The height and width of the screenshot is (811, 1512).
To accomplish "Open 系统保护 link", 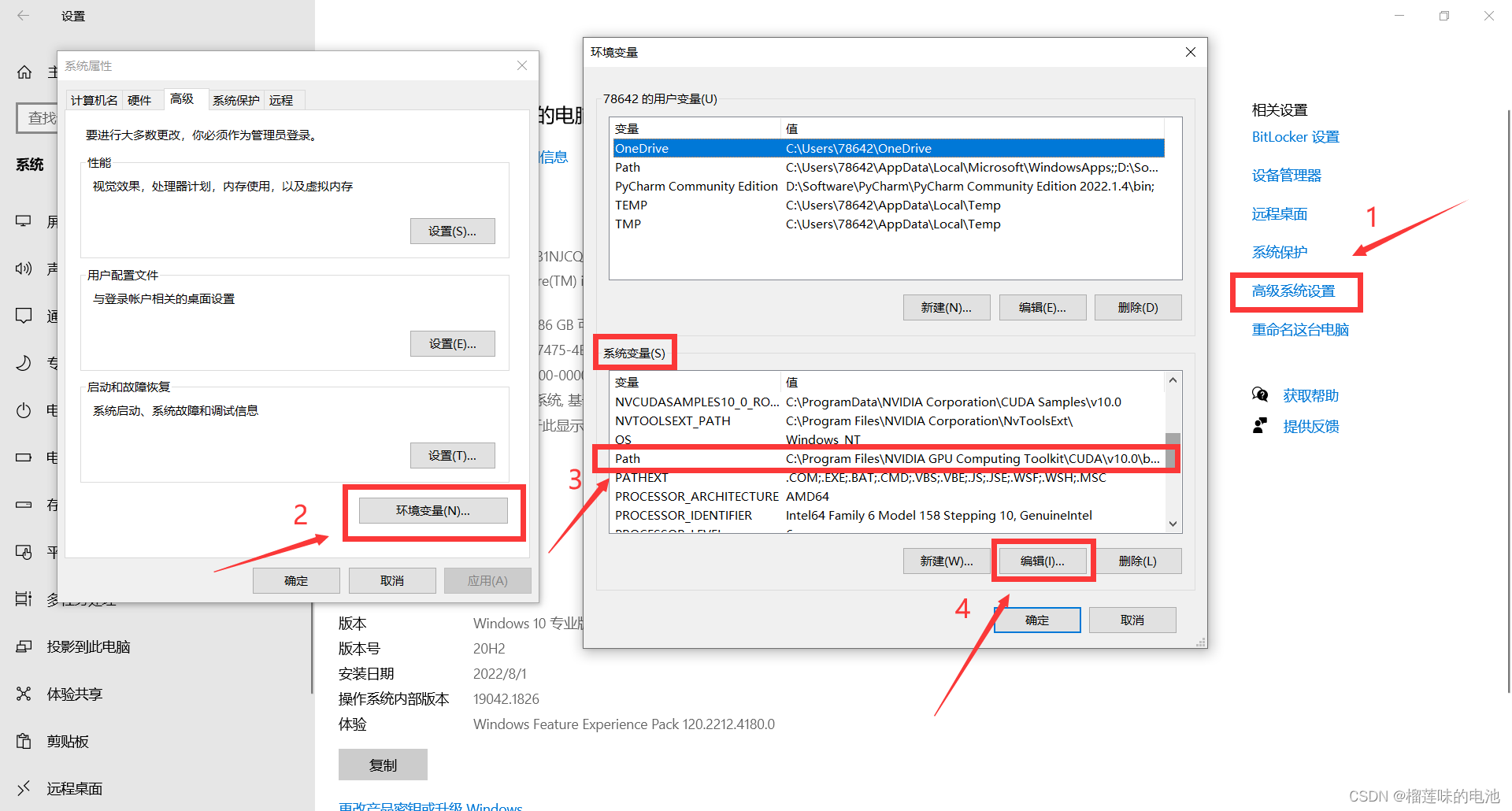I will click(x=1280, y=253).
